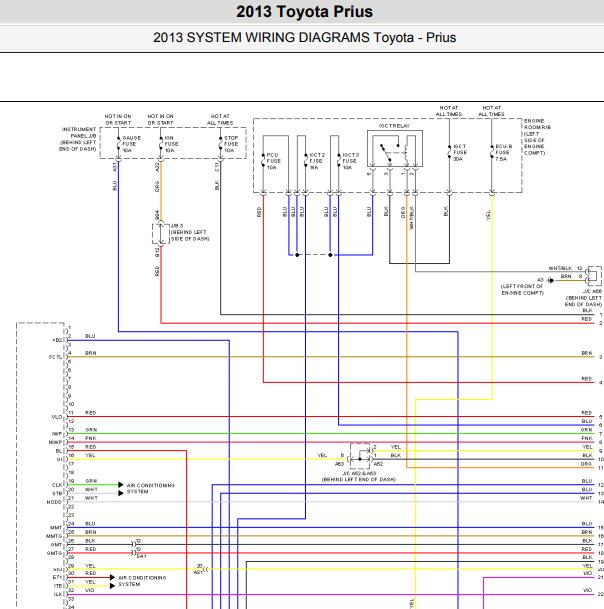Click the FCTL terminal label

pos(55,357)
